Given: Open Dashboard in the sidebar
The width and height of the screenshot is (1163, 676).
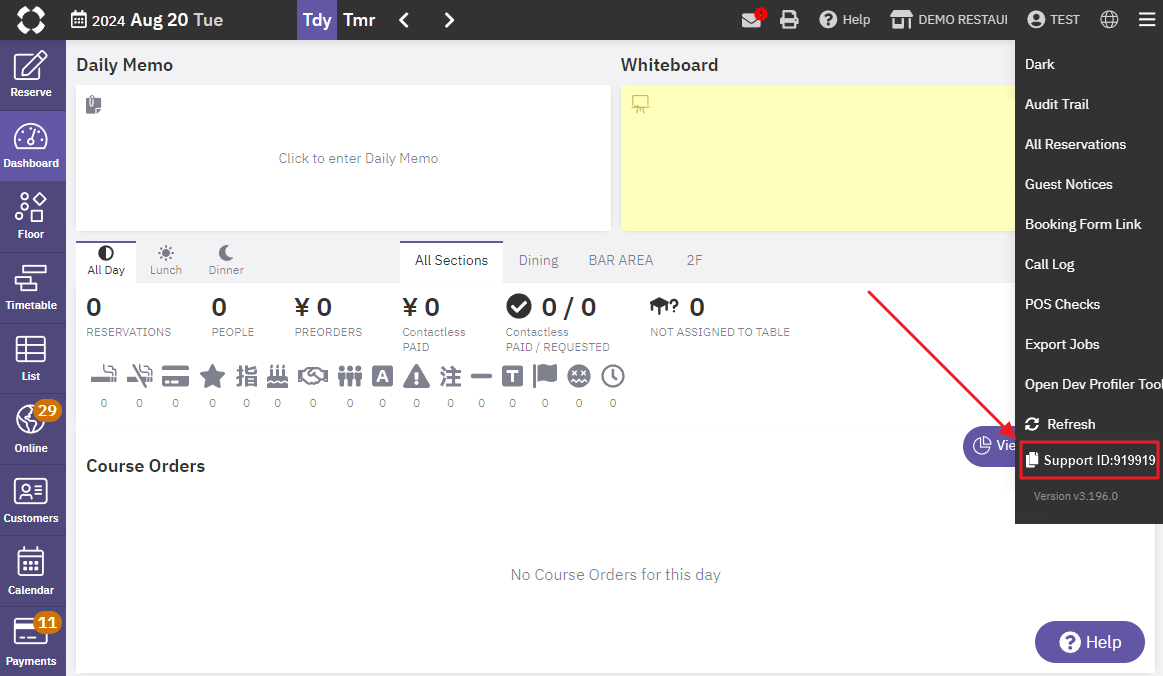Looking at the screenshot, I should coord(32,145).
